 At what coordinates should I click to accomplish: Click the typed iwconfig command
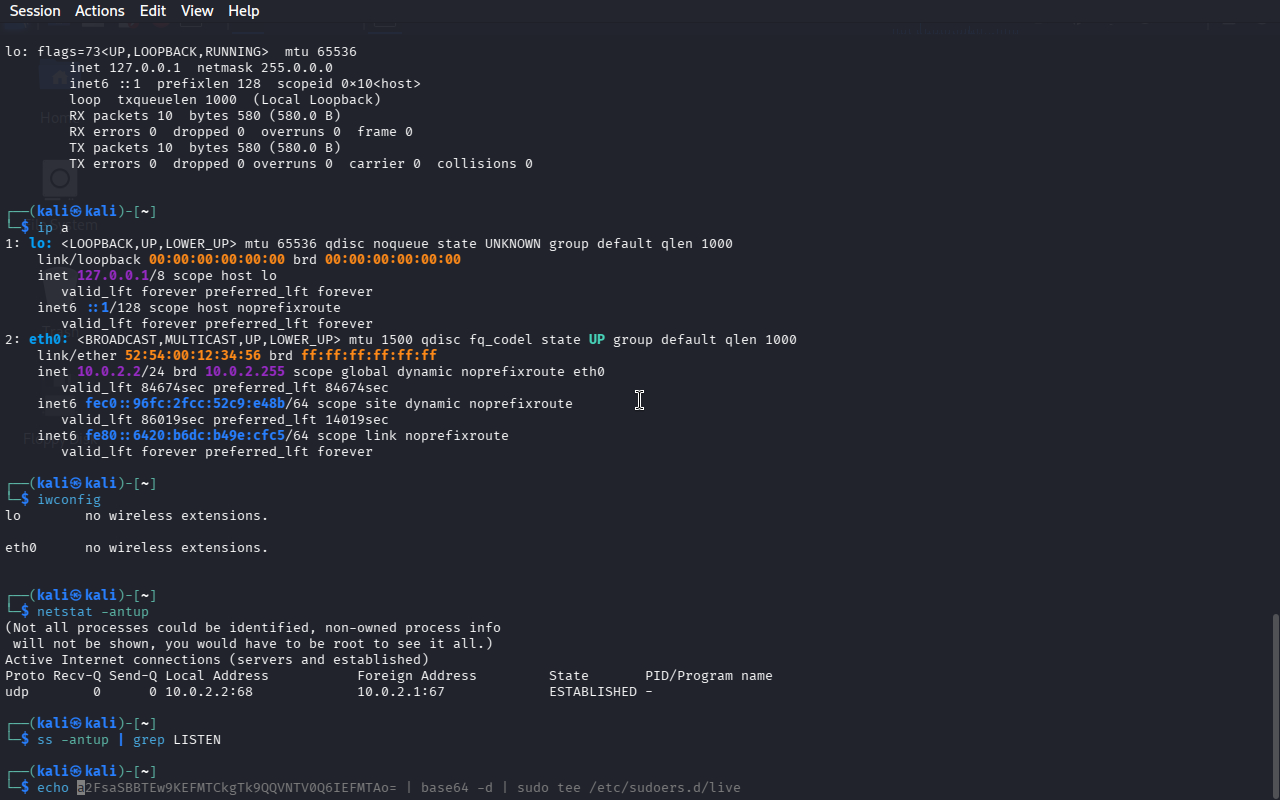(x=69, y=500)
